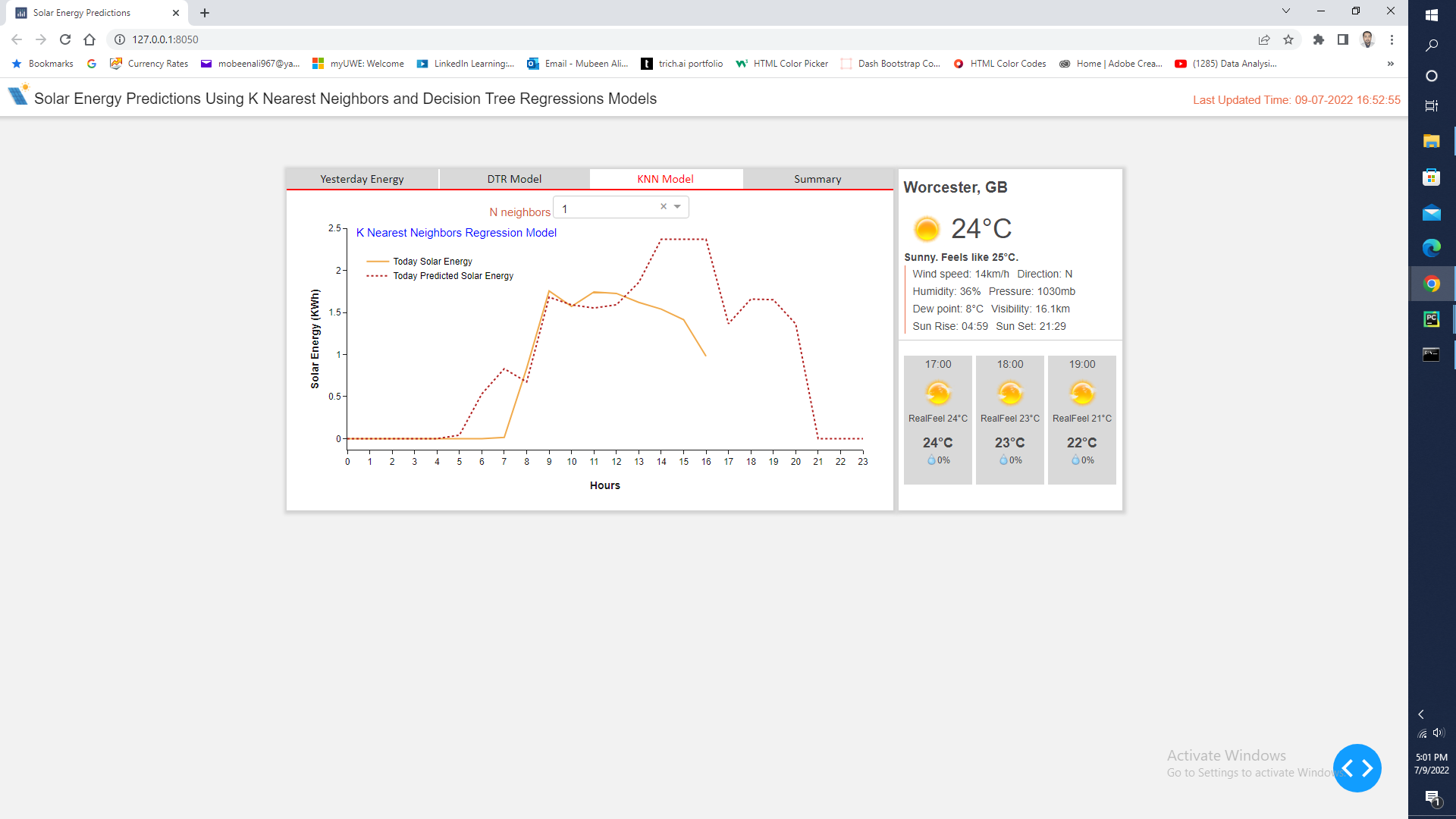The width and height of the screenshot is (1456, 819).
Task: Open PyCharm from the taskbar
Action: tap(1431, 319)
